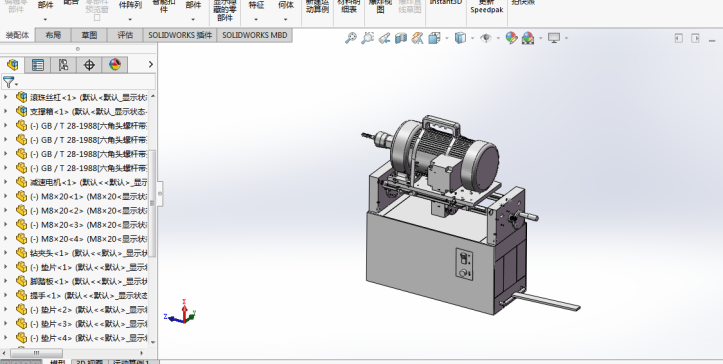Expand the 钻夹头<1> tree node
The width and height of the screenshot is (723, 364).
[6, 252]
